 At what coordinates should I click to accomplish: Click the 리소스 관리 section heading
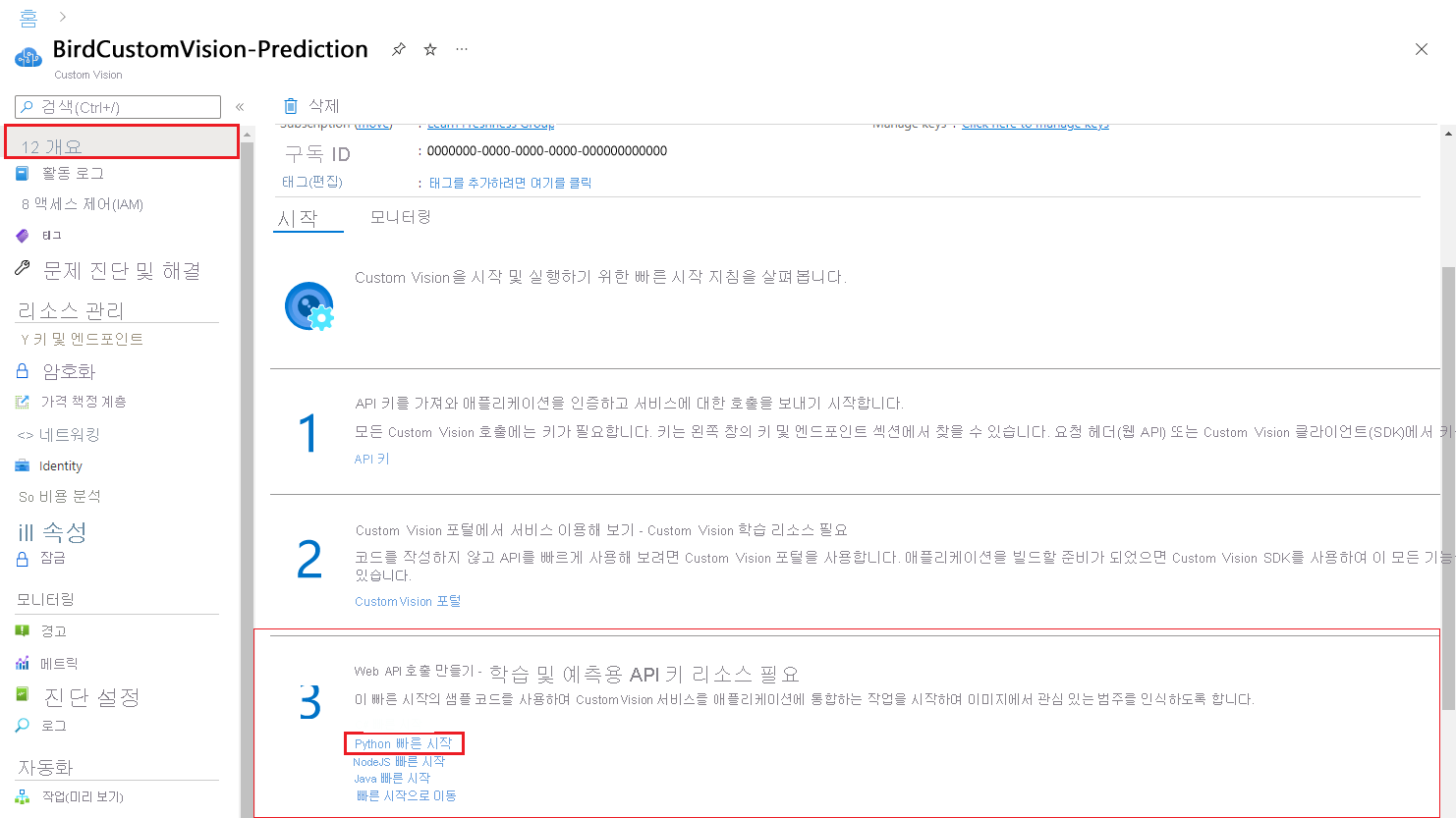pyautogui.click(x=71, y=310)
